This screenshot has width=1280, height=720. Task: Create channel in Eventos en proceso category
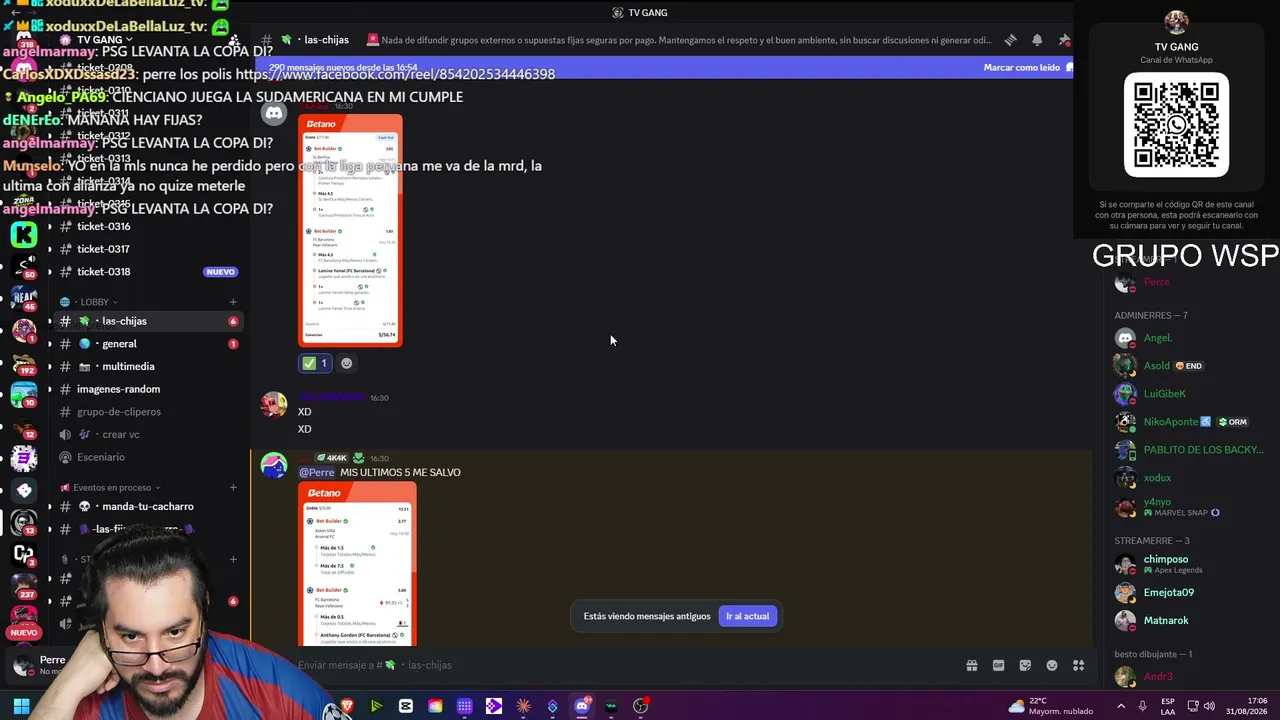[x=233, y=488]
